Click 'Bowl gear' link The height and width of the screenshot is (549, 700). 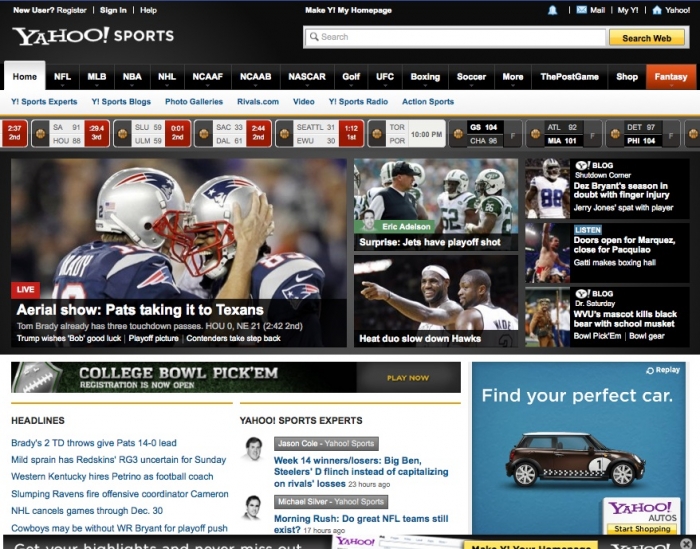click(646, 336)
